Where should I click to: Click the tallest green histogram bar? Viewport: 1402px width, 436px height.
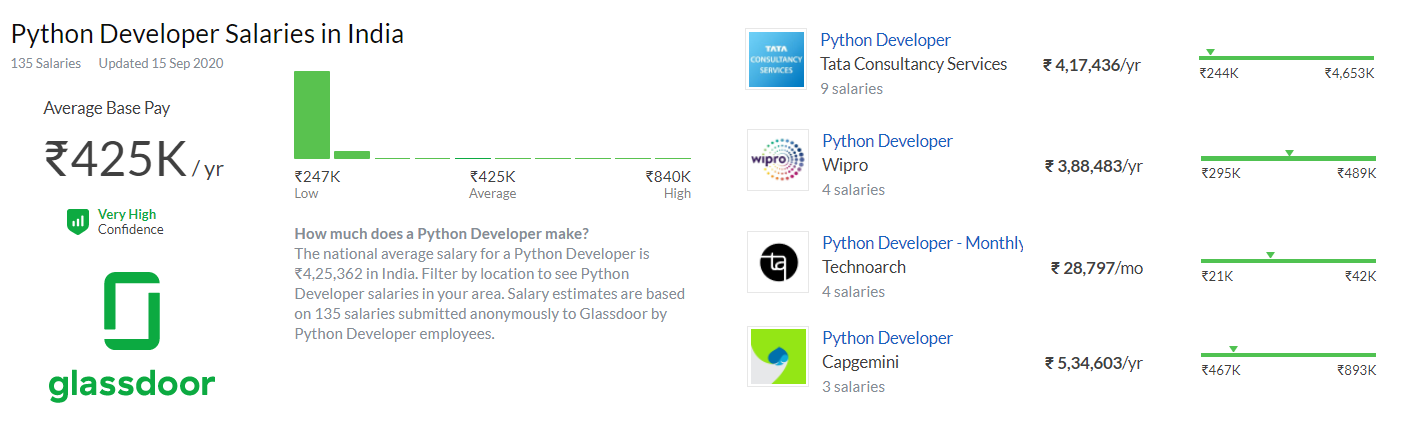(312, 115)
